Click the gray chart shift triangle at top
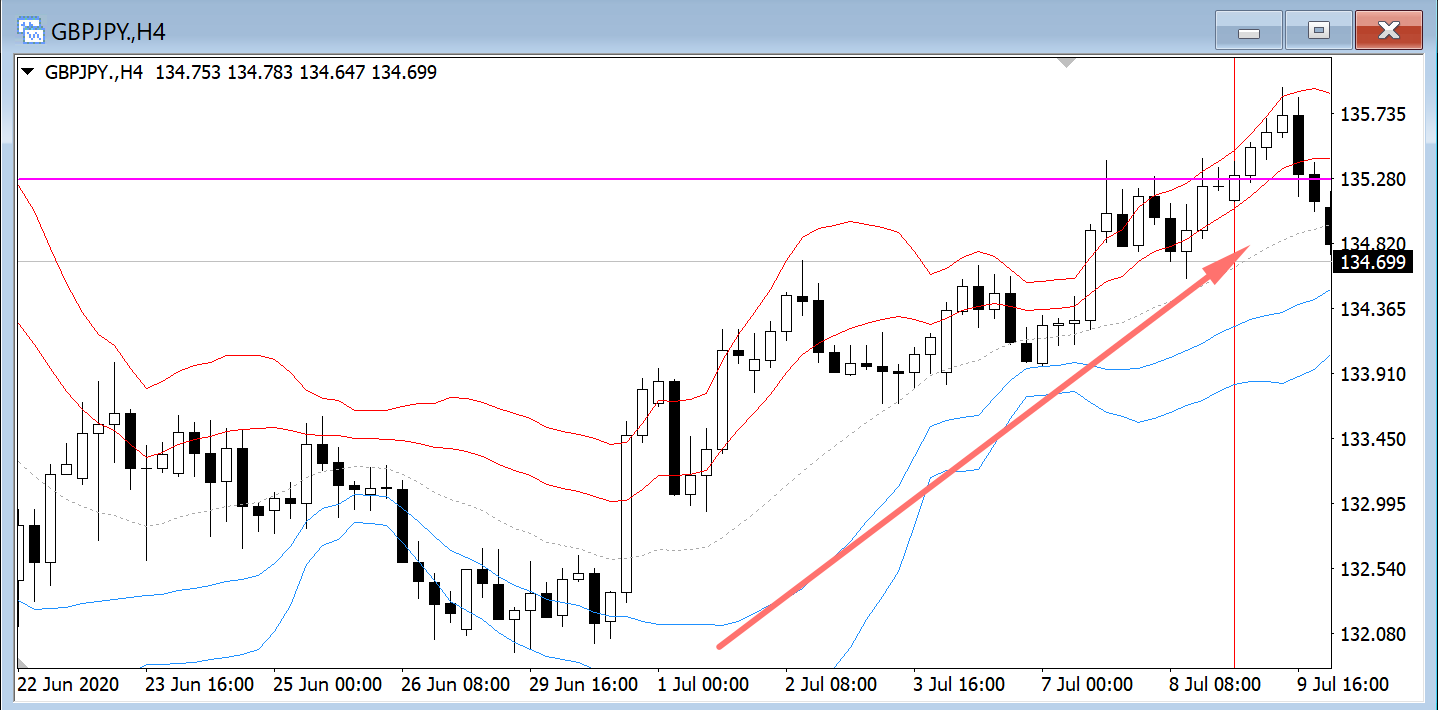The width and height of the screenshot is (1438, 710). click(x=1067, y=63)
